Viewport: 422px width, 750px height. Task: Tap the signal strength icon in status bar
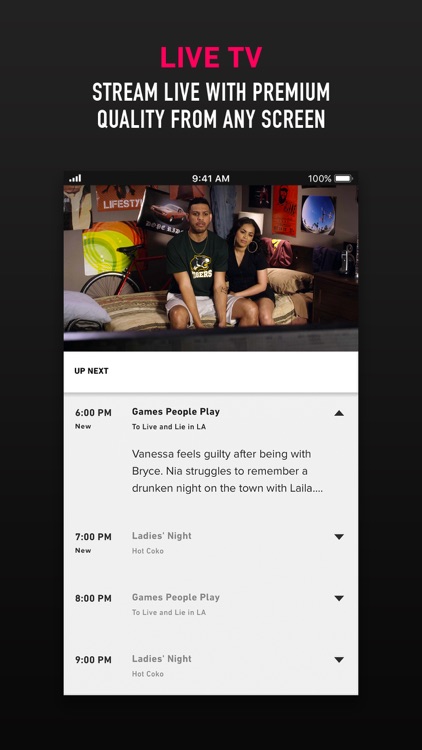tap(75, 178)
